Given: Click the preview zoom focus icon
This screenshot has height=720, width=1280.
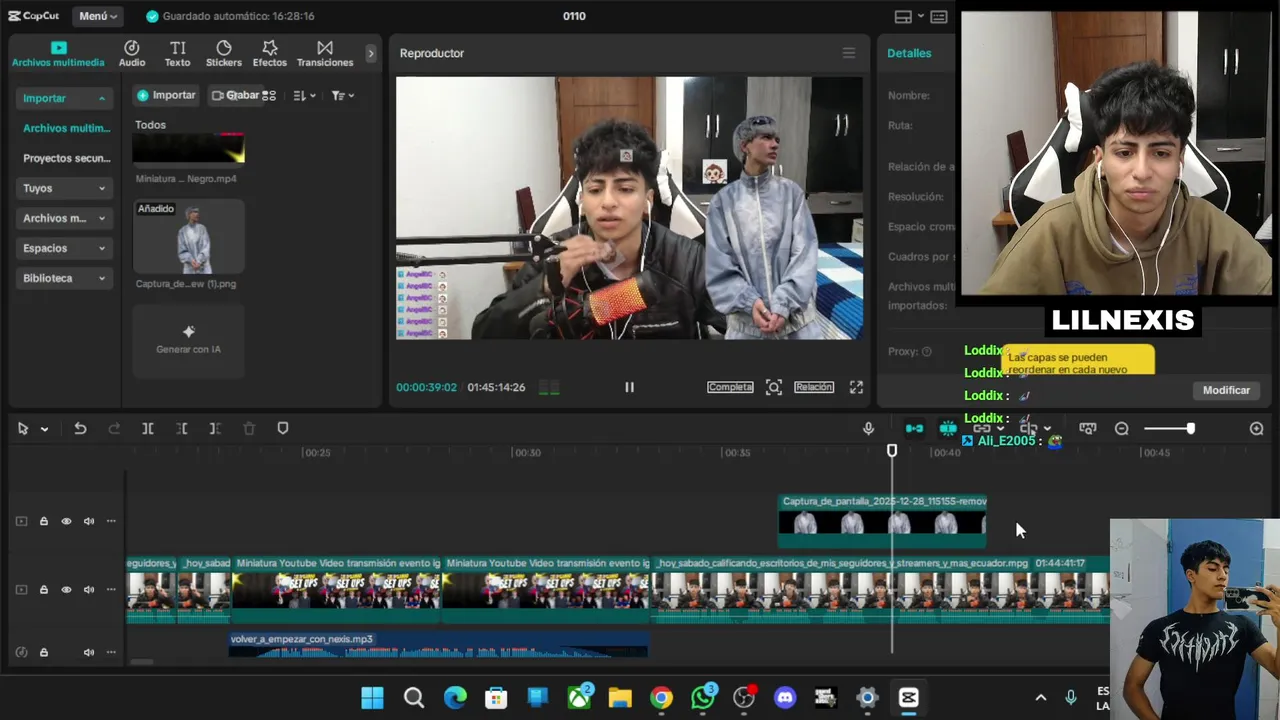Looking at the screenshot, I should [x=774, y=387].
